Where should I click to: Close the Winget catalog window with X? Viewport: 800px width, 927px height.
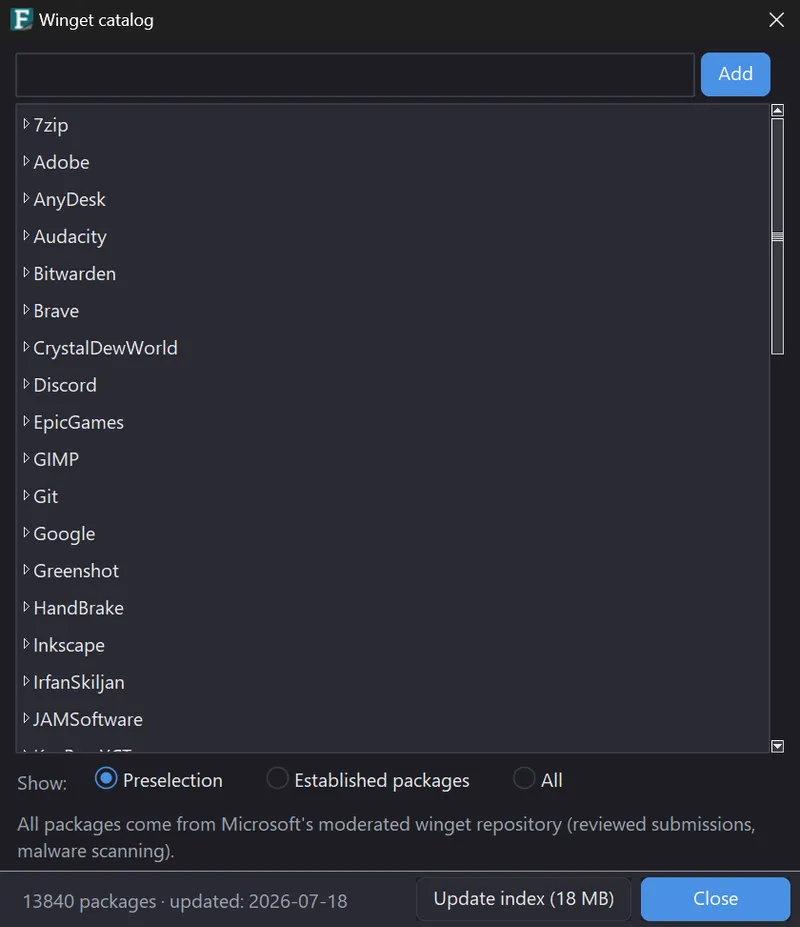[x=776, y=20]
